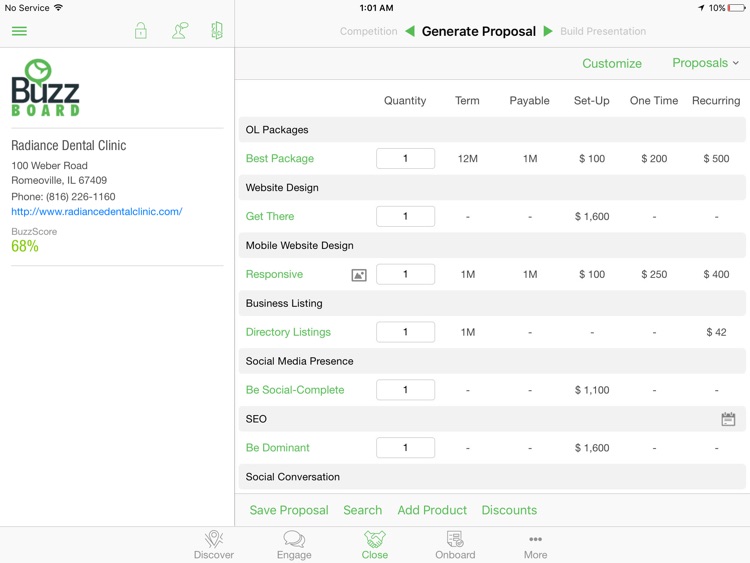
Task: Tap the phone number (816) 226-1160
Action: tap(80, 197)
